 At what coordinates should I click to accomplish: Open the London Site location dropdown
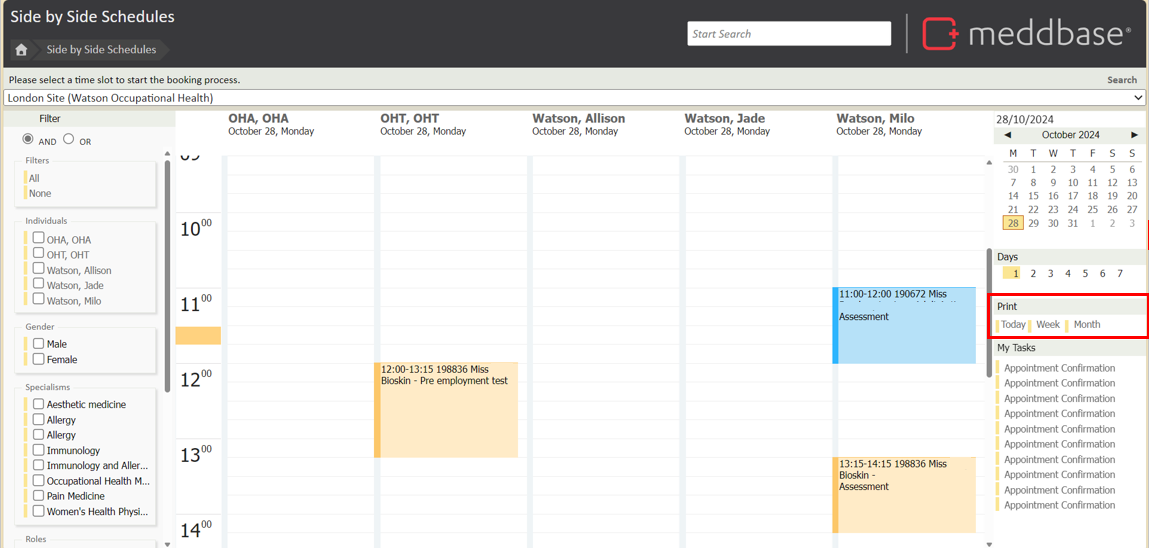pos(574,98)
